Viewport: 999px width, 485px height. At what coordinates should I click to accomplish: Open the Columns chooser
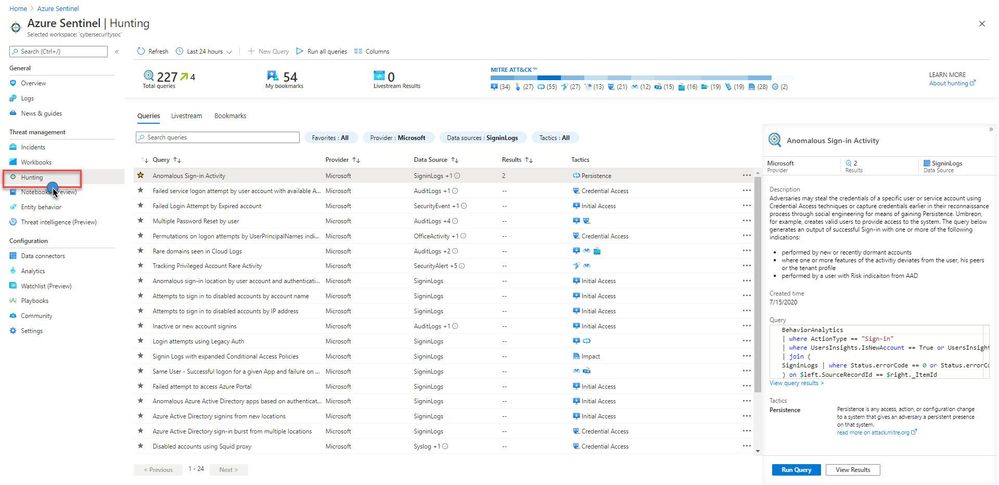pos(371,52)
